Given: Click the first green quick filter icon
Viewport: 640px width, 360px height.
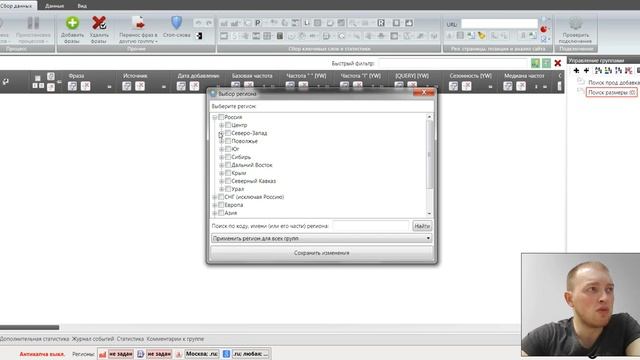Looking at the screenshot, I should (x=535, y=63).
